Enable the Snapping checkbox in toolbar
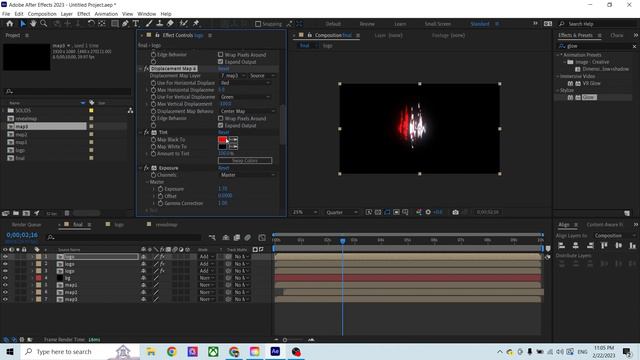The height and width of the screenshot is (360, 640). coord(258,24)
